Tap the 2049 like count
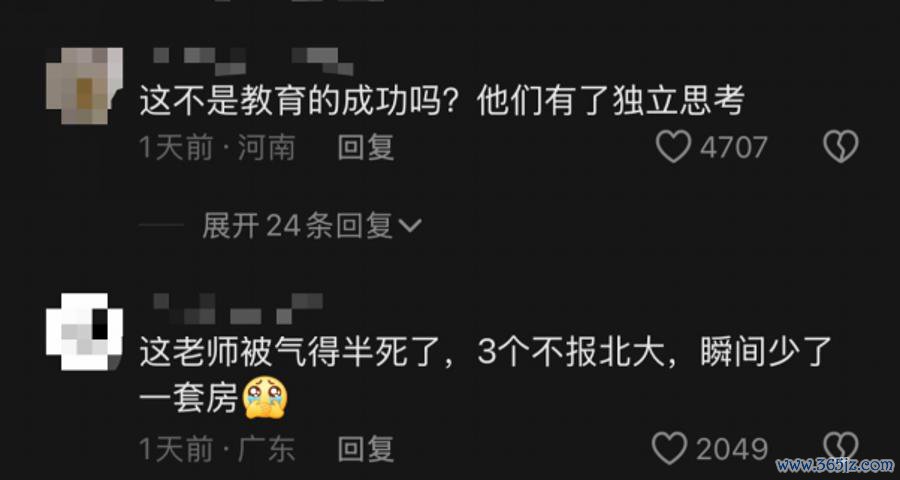900x480 pixels. (732, 449)
